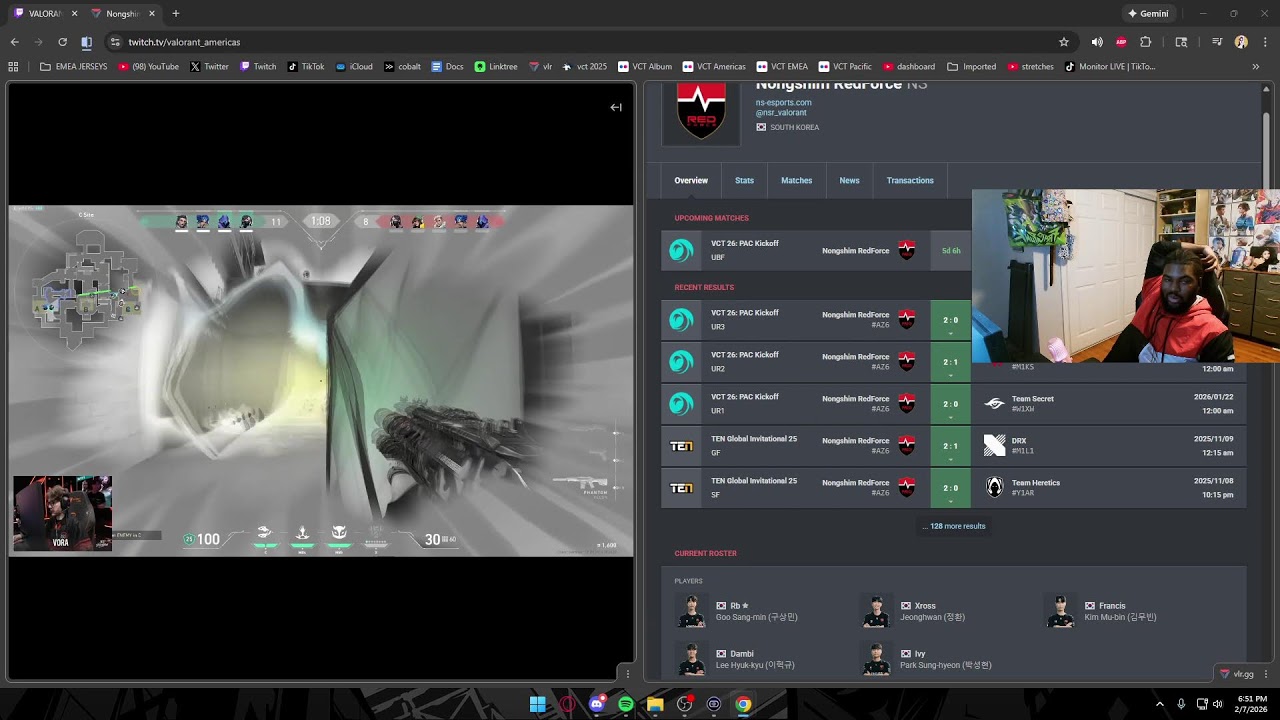Open Discord from taskbar
The width and height of the screenshot is (1280, 720).
[597, 704]
